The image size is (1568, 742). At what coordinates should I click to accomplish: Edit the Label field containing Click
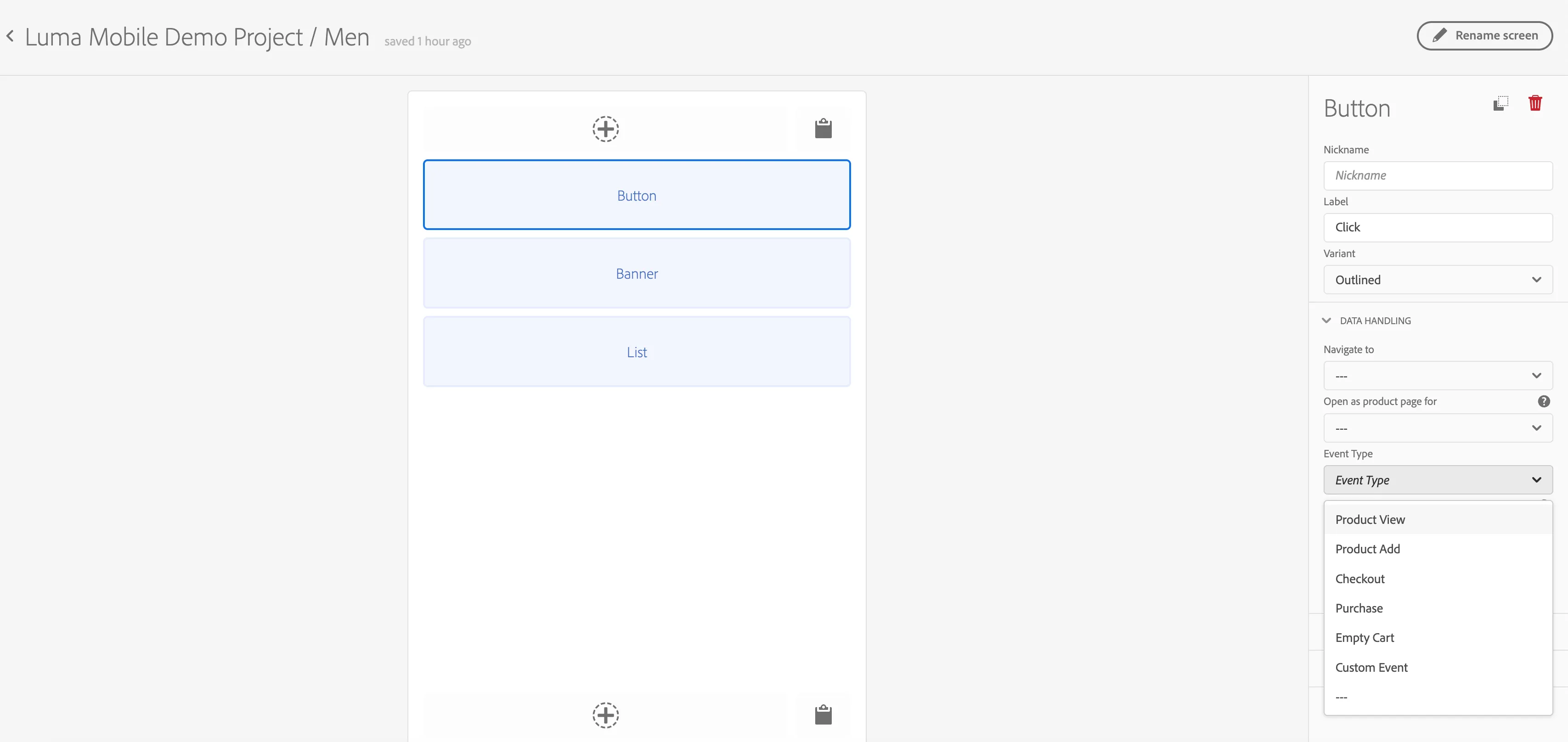(1438, 227)
